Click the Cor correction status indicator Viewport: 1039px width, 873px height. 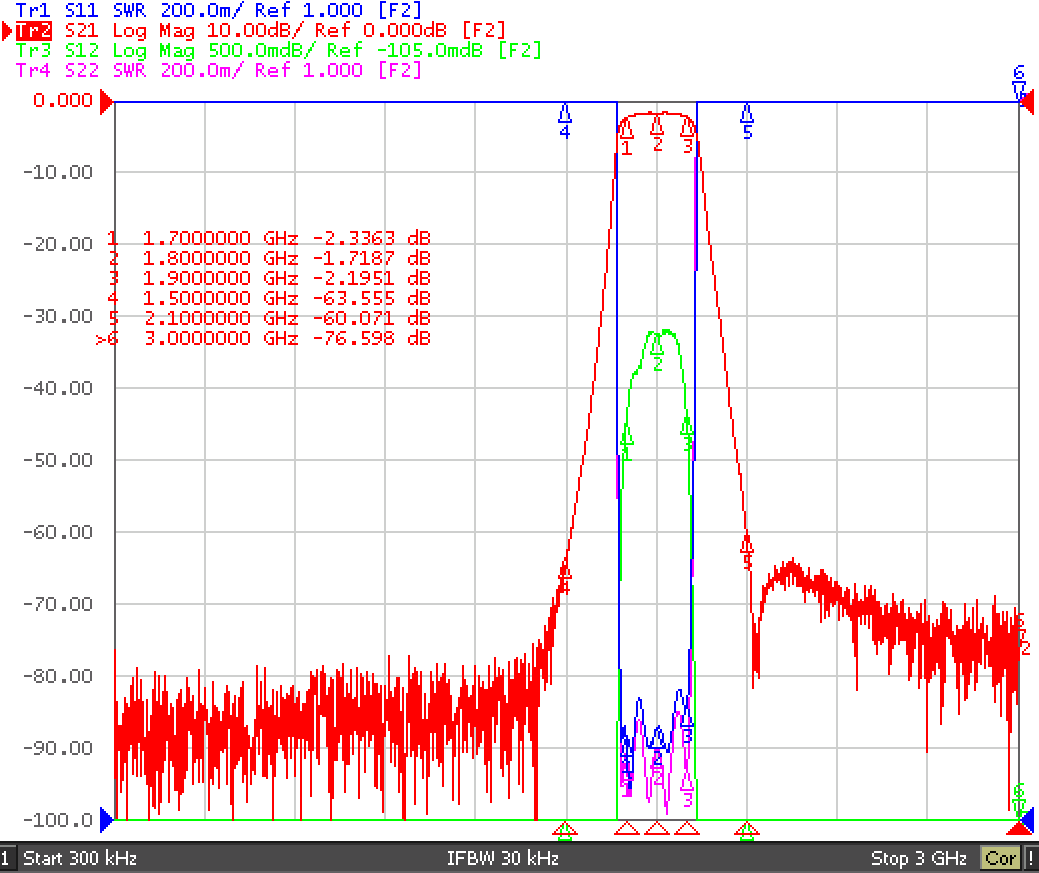click(x=1000, y=858)
